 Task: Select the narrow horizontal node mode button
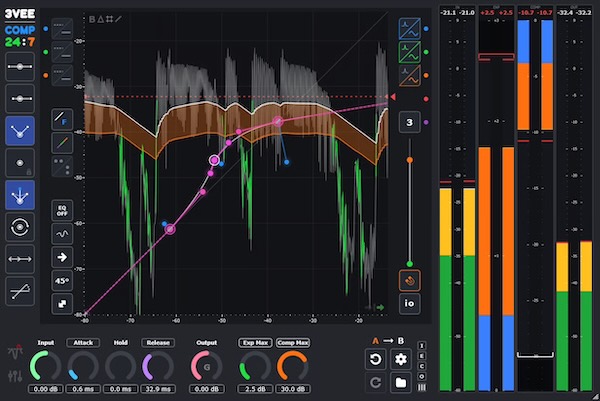point(20,99)
